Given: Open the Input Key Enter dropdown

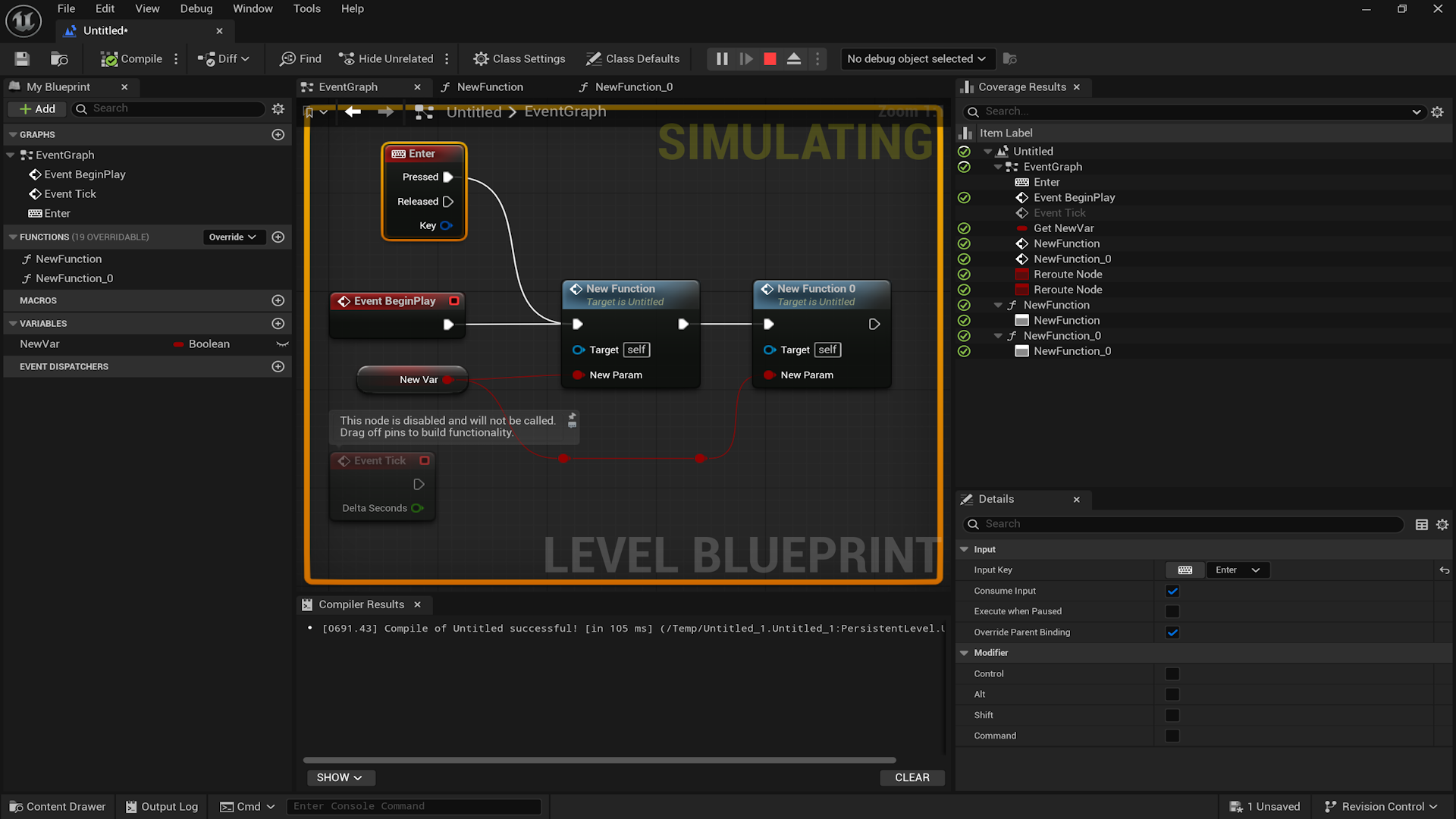Looking at the screenshot, I should 1238,570.
